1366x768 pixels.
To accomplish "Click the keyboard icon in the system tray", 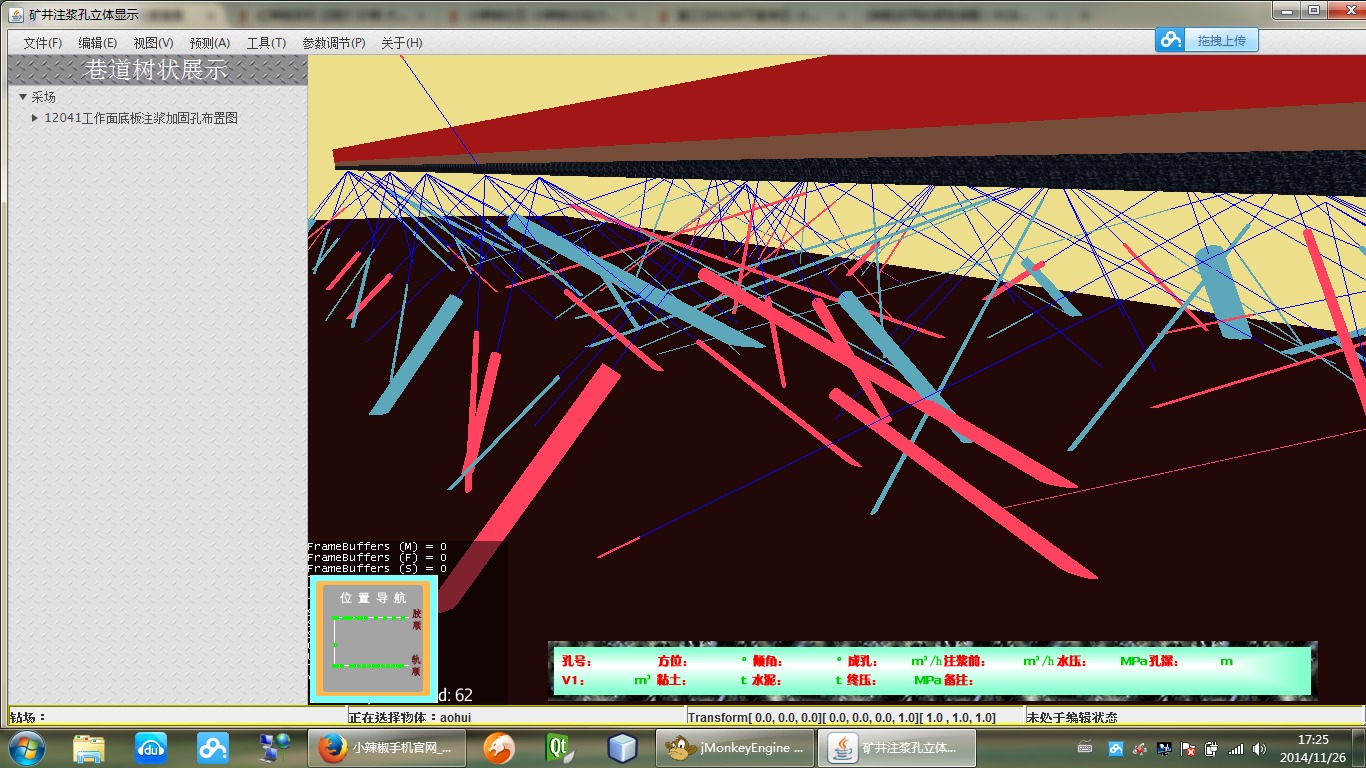I will pyautogui.click(x=1085, y=747).
